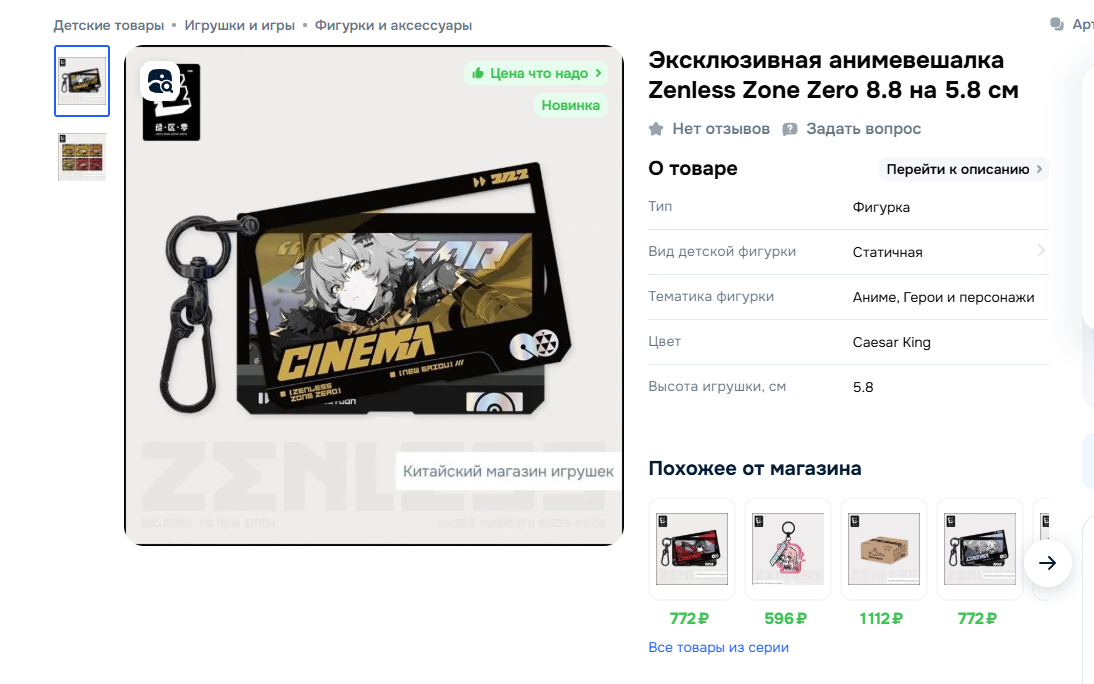
Task: Click the Все товары из серии link
Action: click(x=718, y=647)
